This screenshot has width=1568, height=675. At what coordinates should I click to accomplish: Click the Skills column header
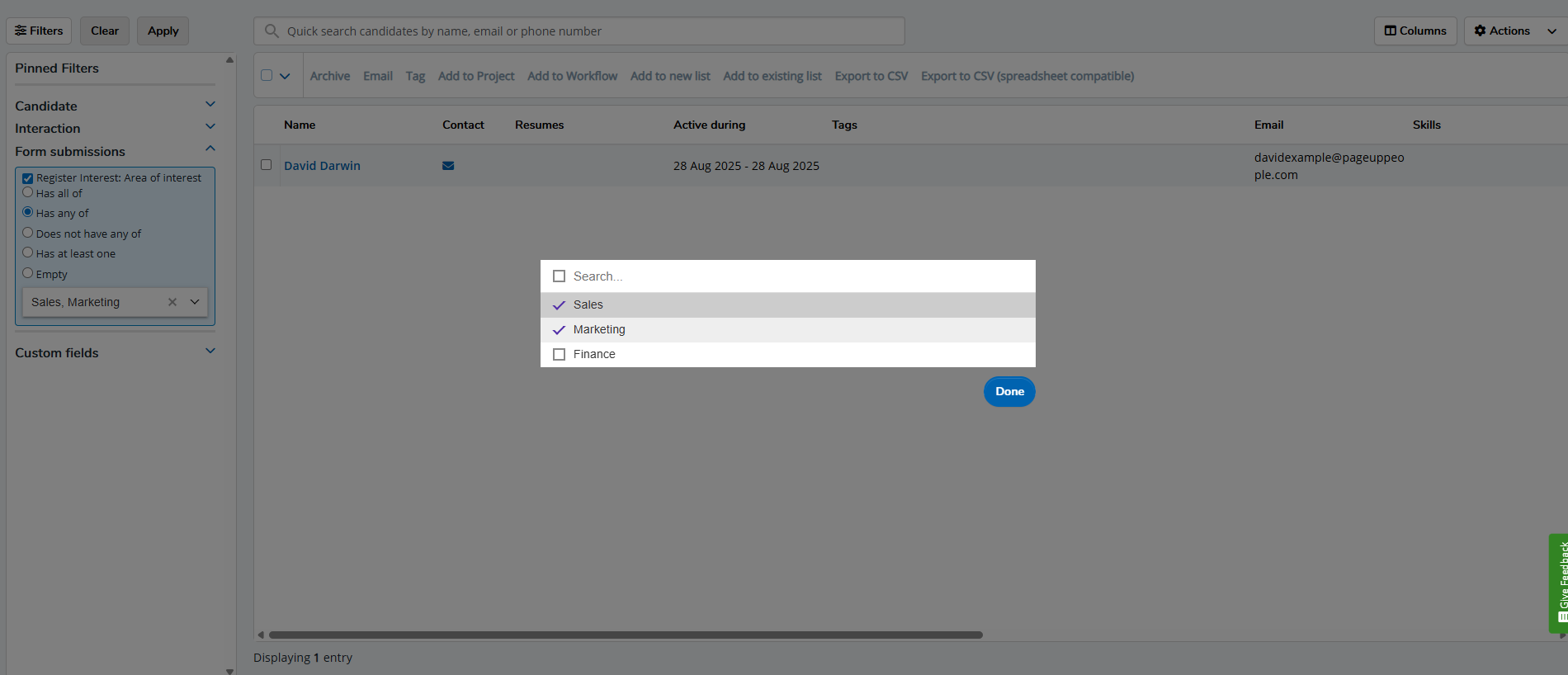coord(1426,125)
